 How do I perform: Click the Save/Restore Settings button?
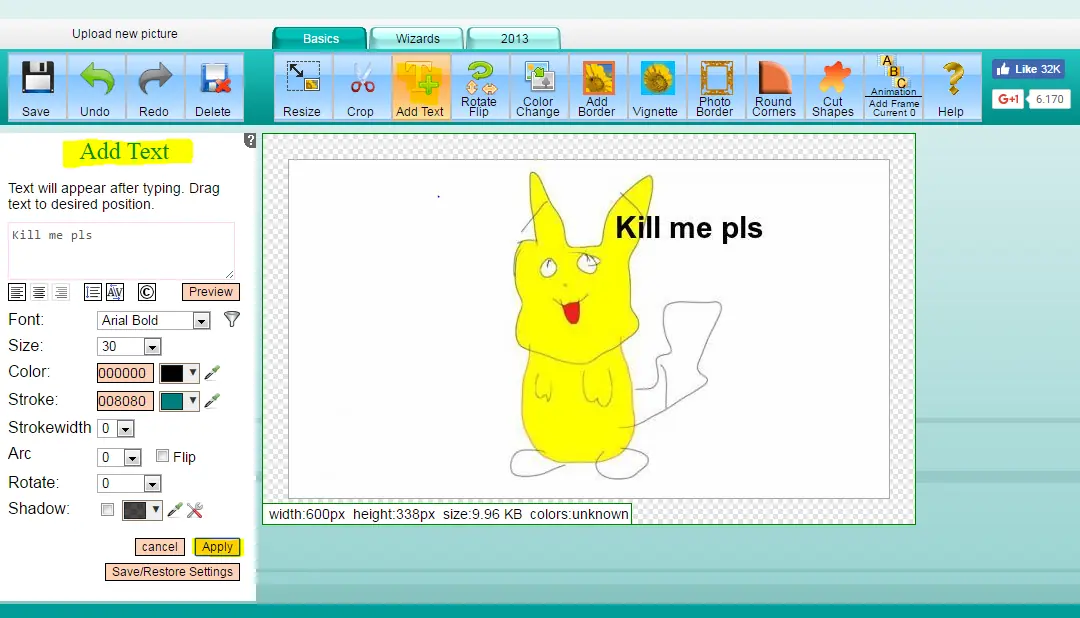172,572
